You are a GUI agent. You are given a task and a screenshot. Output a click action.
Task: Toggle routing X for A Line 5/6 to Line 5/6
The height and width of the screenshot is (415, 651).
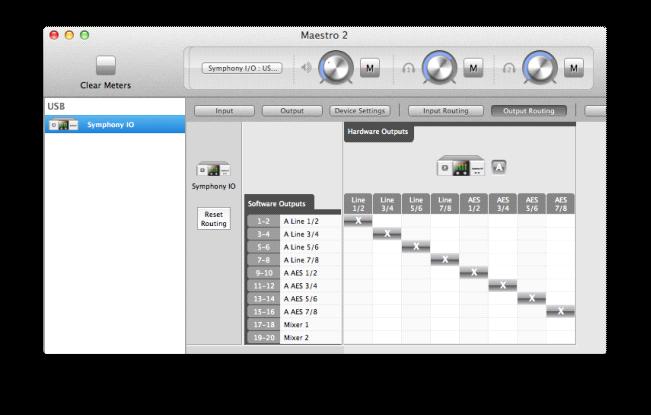[x=416, y=247]
